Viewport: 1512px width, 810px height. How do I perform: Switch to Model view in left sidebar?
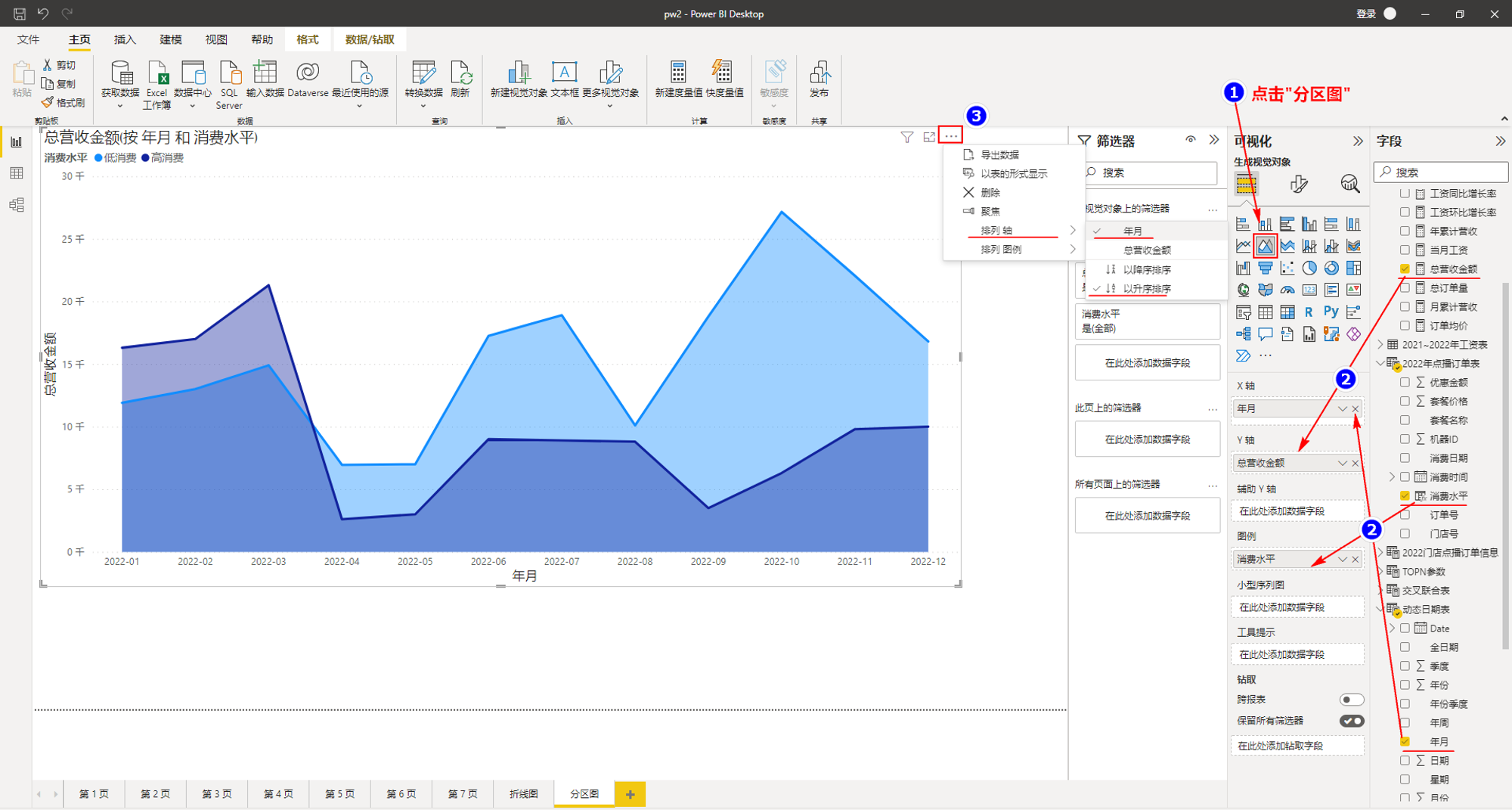[x=17, y=205]
